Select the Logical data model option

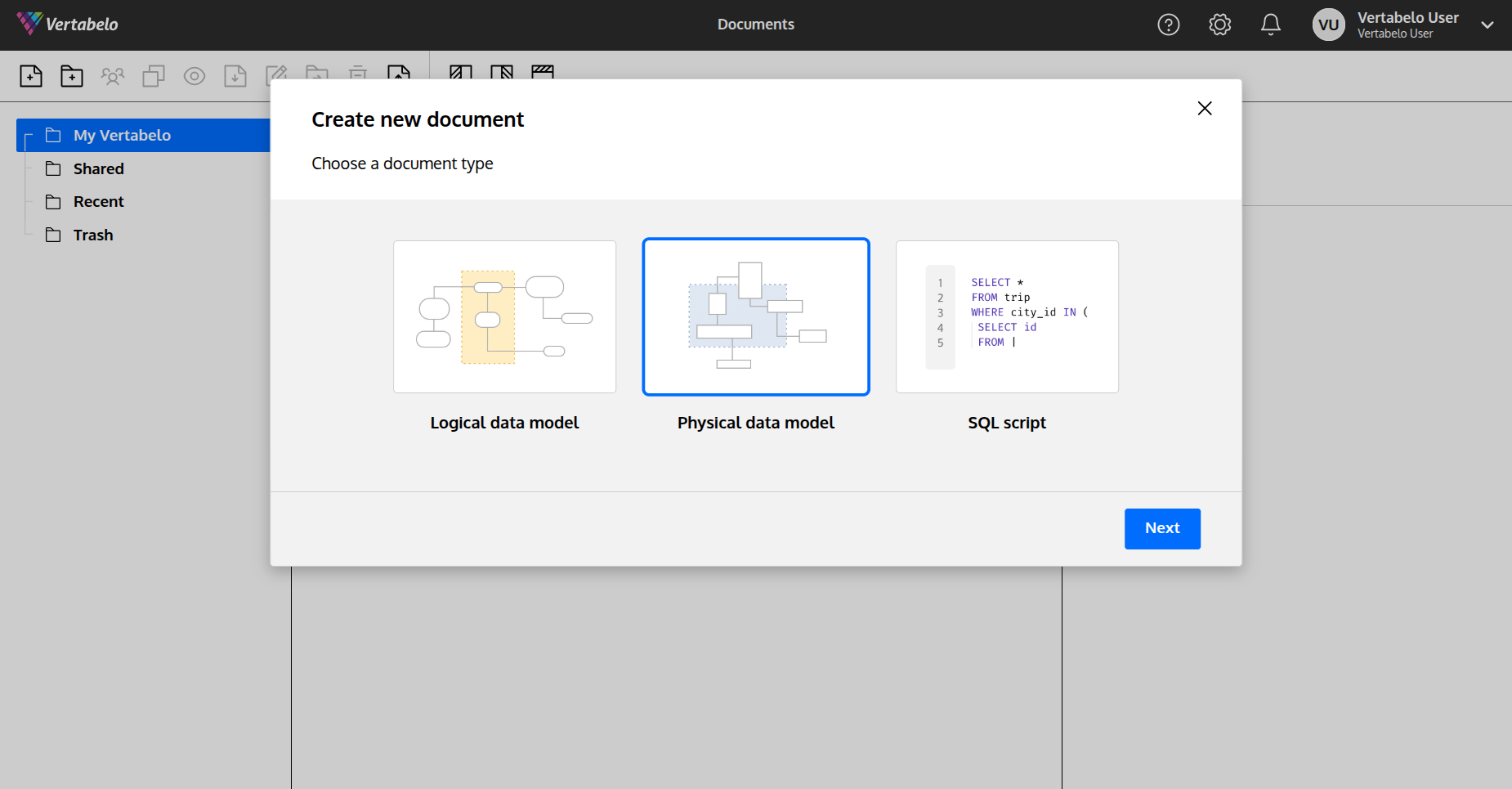504,317
